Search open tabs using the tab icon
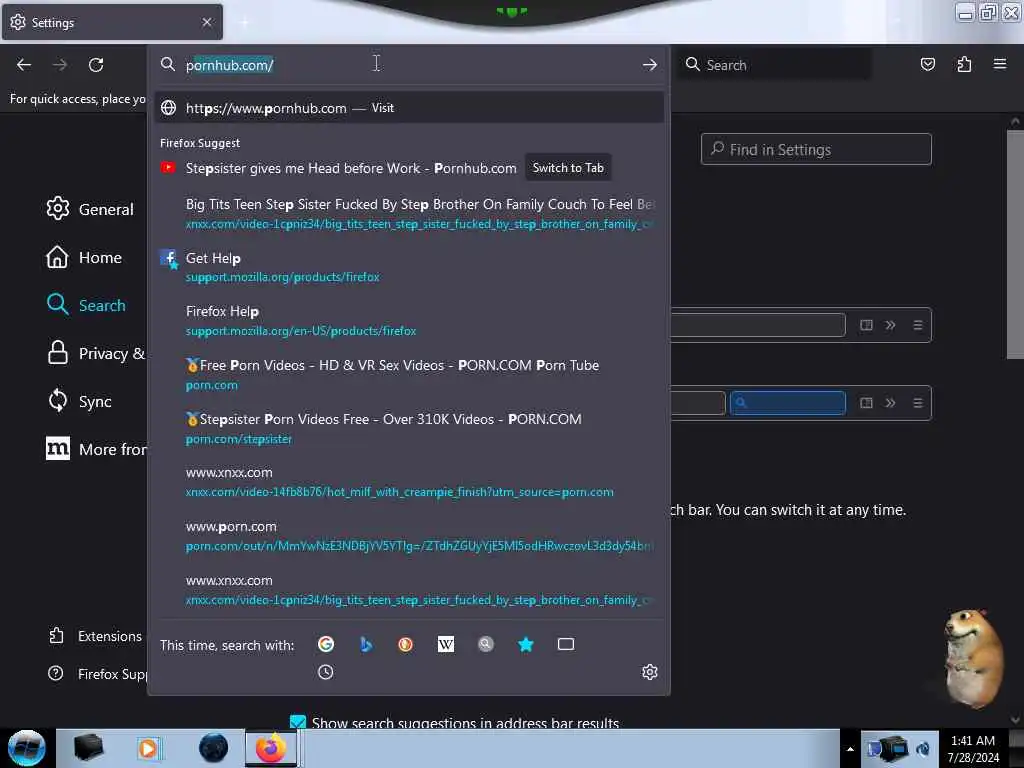Image resolution: width=1024 pixels, height=768 pixels. point(566,645)
